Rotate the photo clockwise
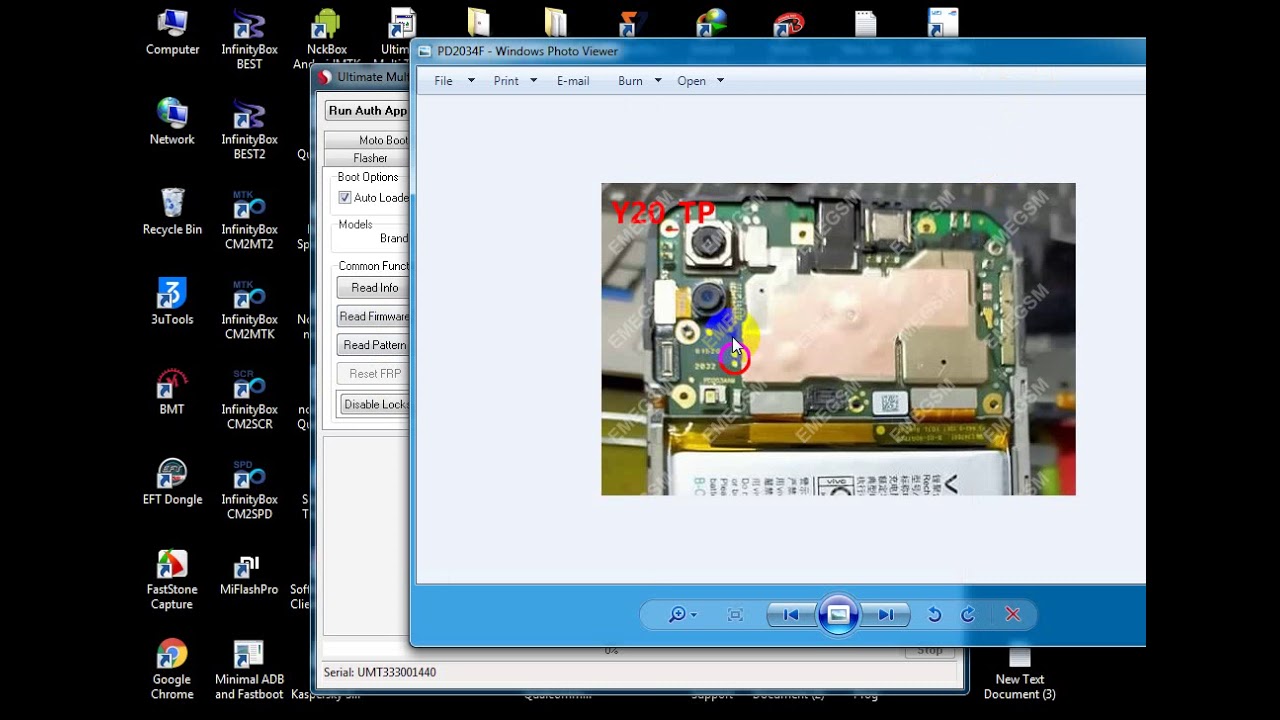Viewport: 1280px width, 720px height. click(x=968, y=615)
